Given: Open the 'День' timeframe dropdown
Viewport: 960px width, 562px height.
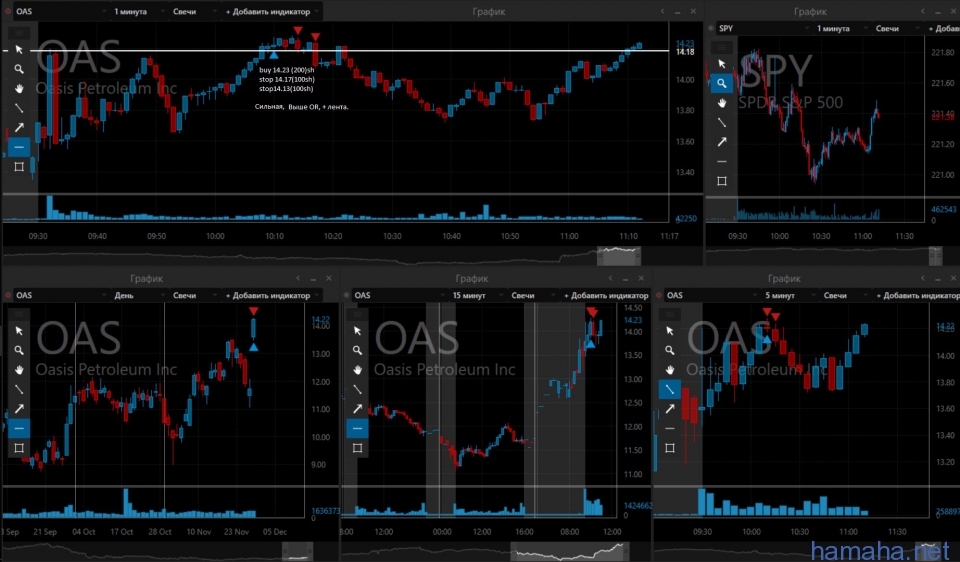Looking at the screenshot, I should 139,295.
